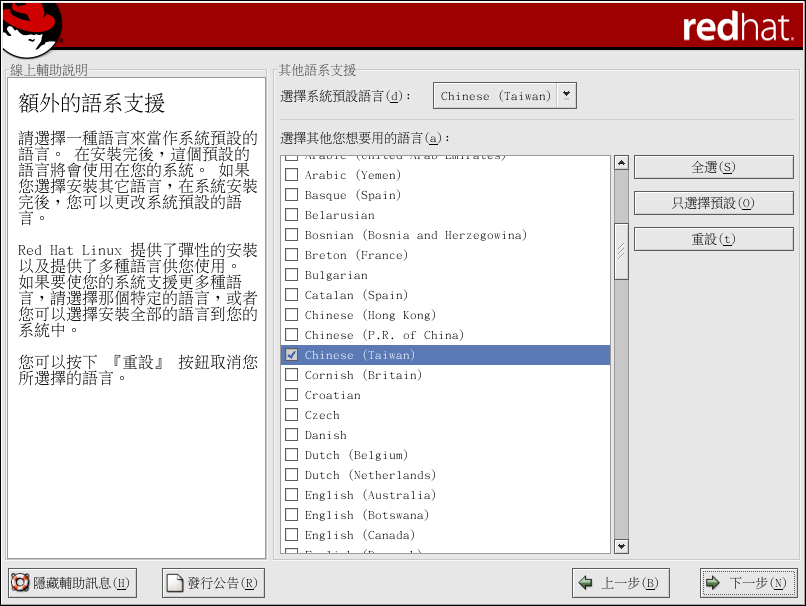Open the default system language dropdown arrow
This screenshot has width=806, height=606.
567,96
